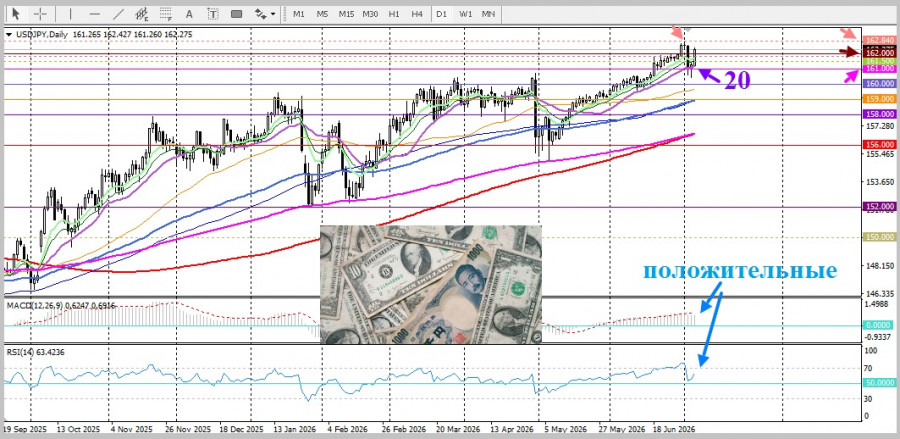
Task: Collapse the USDJPY,Daily chart header triangle
Action: tap(9, 34)
